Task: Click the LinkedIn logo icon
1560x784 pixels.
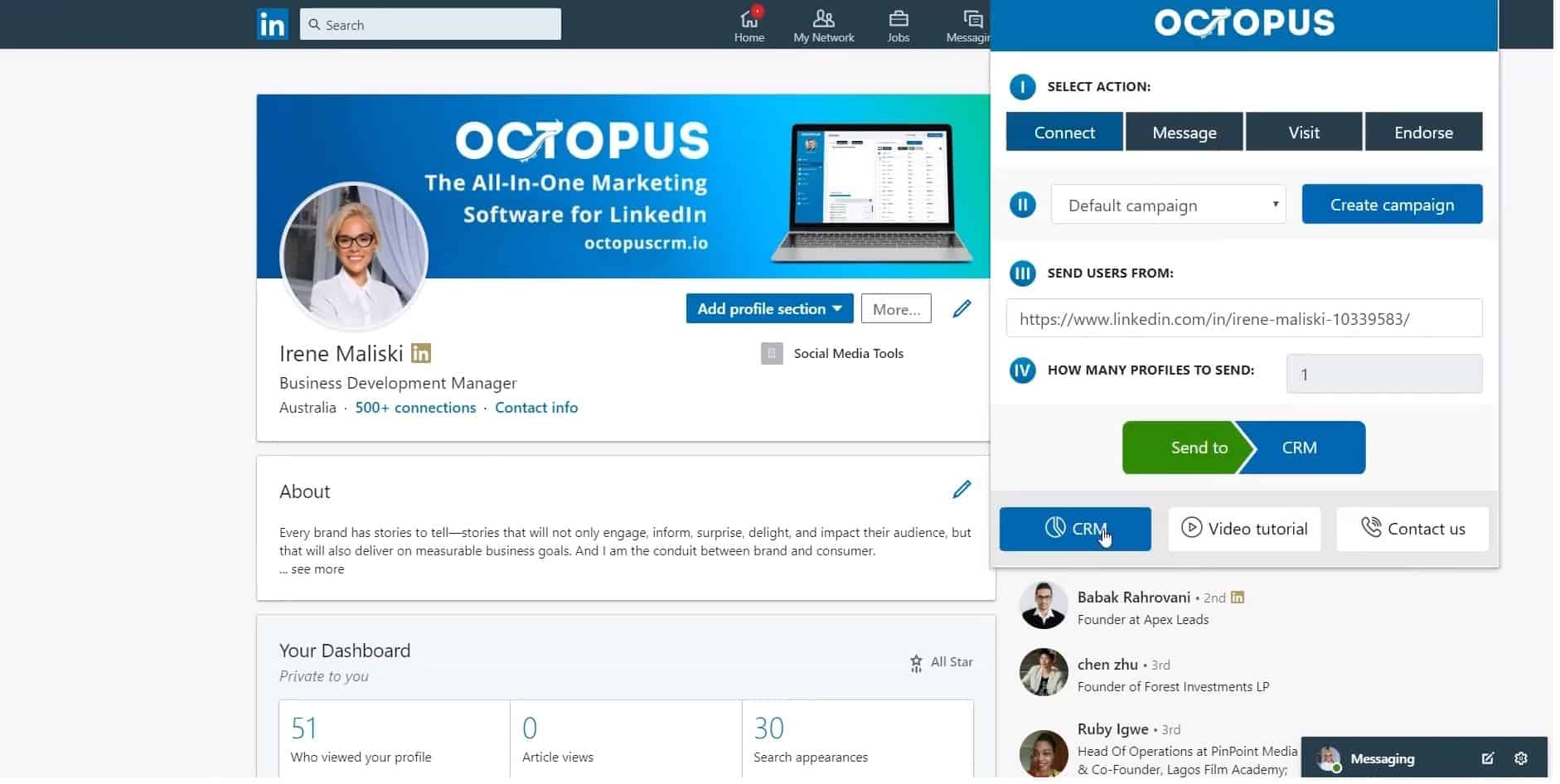Action: point(273,24)
